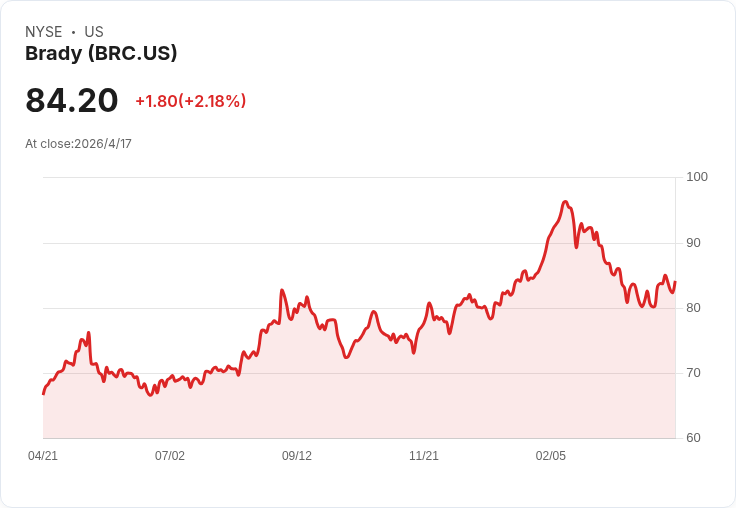Click the 80 price axis label

click(693, 308)
